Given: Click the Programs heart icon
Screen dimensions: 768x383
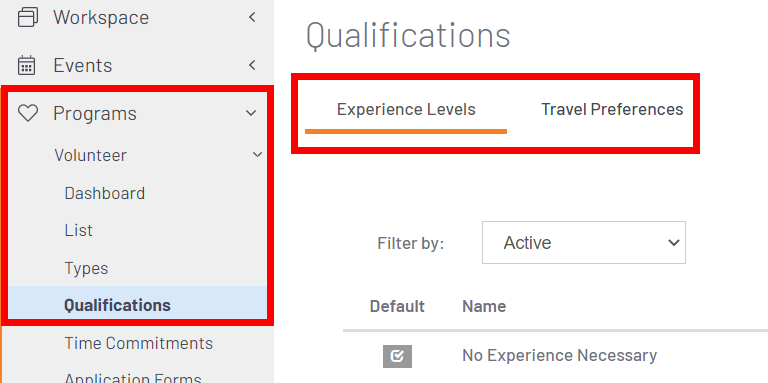Looking at the screenshot, I should tap(27, 113).
